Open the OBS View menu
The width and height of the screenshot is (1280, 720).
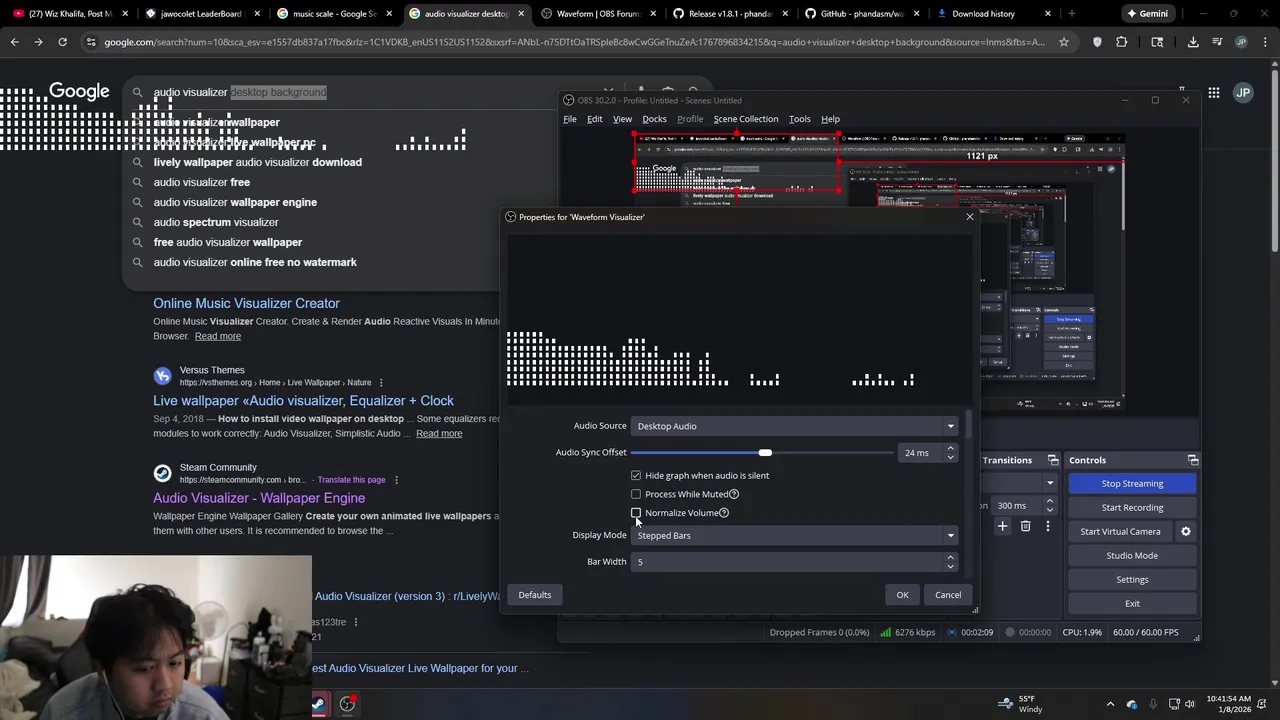click(622, 119)
